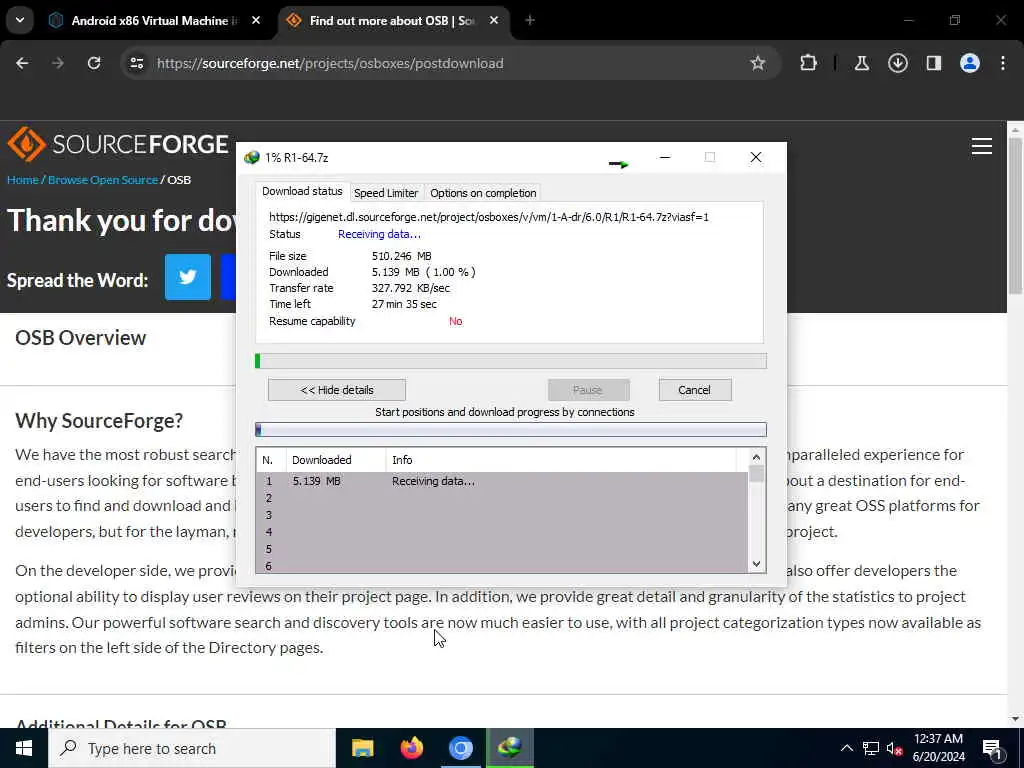Click the Downloaded column header
The width and height of the screenshot is (1024, 768).
pyautogui.click(x=336, y=460)
